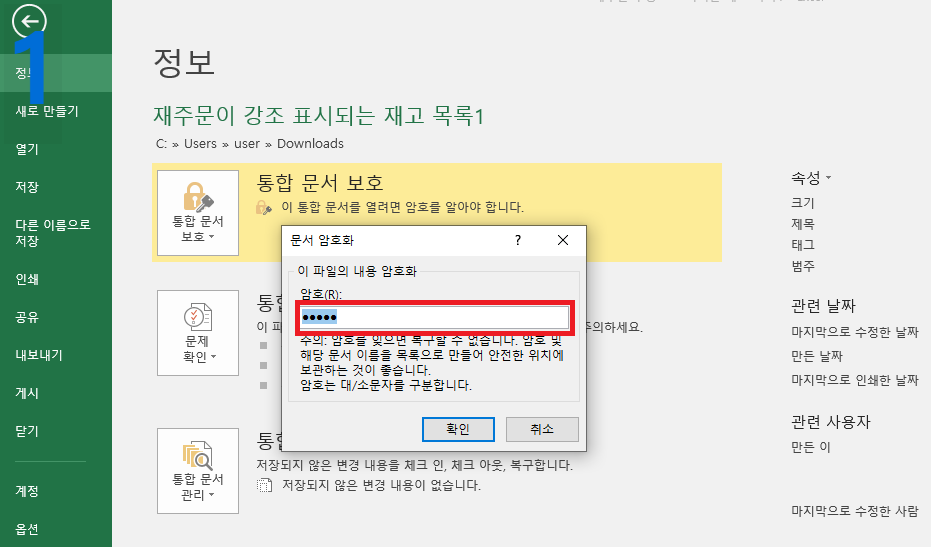Click the 정보 page heading
The height and width of the screenshot is (547, 931).
pos(183,62)
